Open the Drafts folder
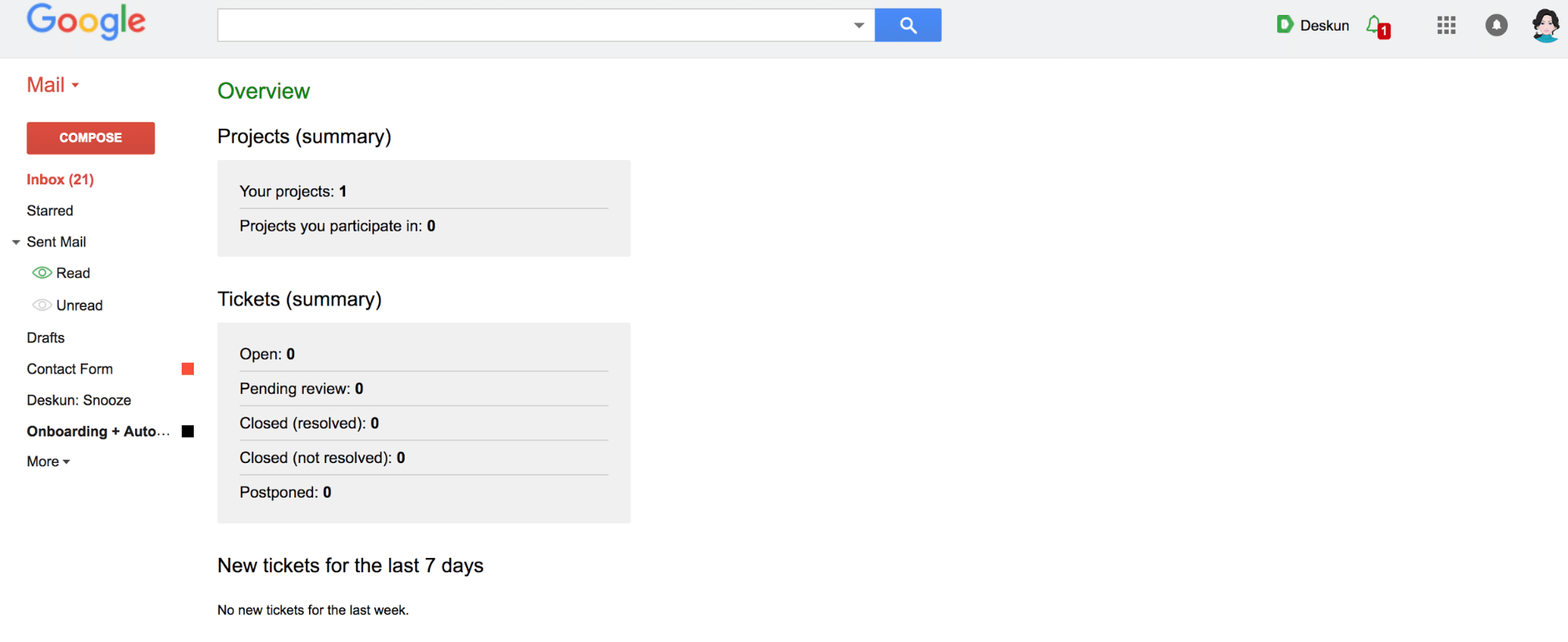This screenshot has width=1568, height=642. (x=45, y=337)
